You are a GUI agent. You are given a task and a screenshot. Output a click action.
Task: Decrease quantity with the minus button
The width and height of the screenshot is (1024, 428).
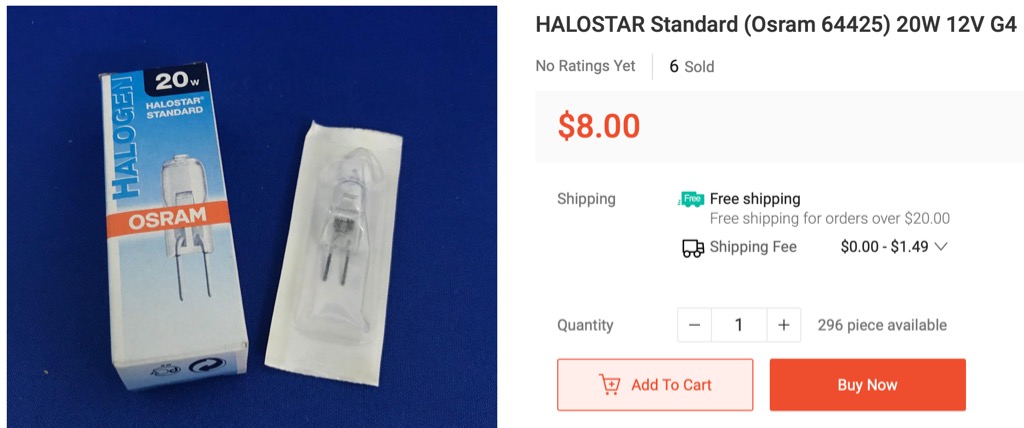695,325
